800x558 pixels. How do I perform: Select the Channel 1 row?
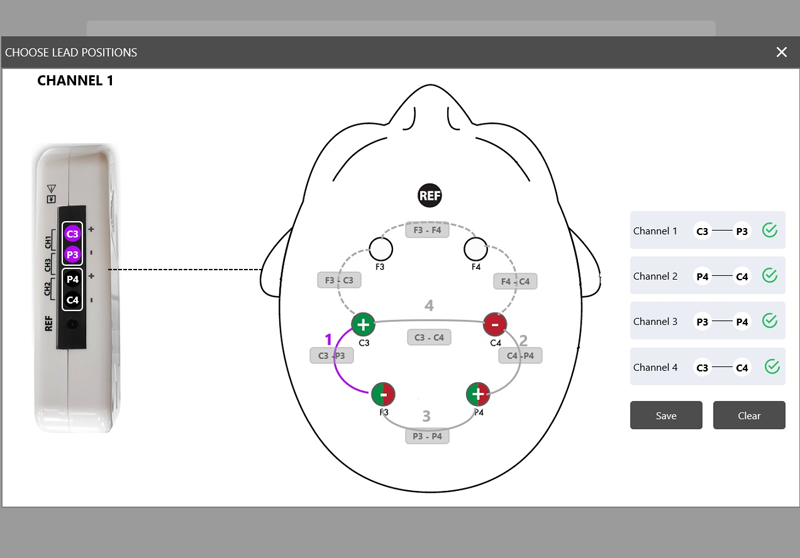706,231
